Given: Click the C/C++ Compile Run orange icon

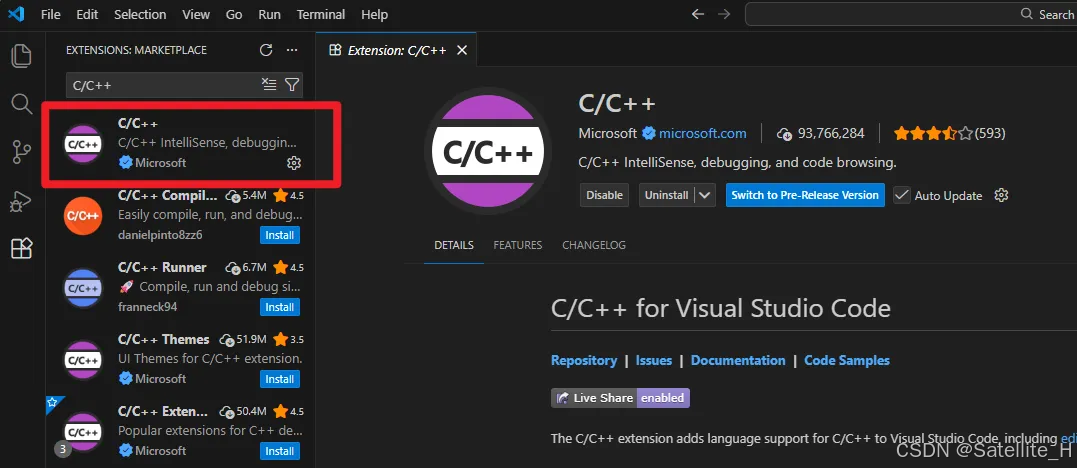Looking at the screenshot, I should 83,216.
